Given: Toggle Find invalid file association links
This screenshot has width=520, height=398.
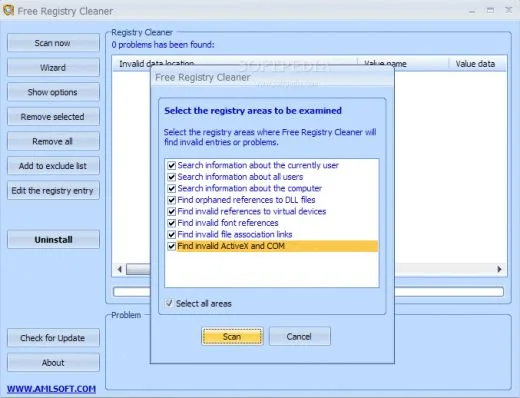Looking at the screenshot, I should pos(172,234).
